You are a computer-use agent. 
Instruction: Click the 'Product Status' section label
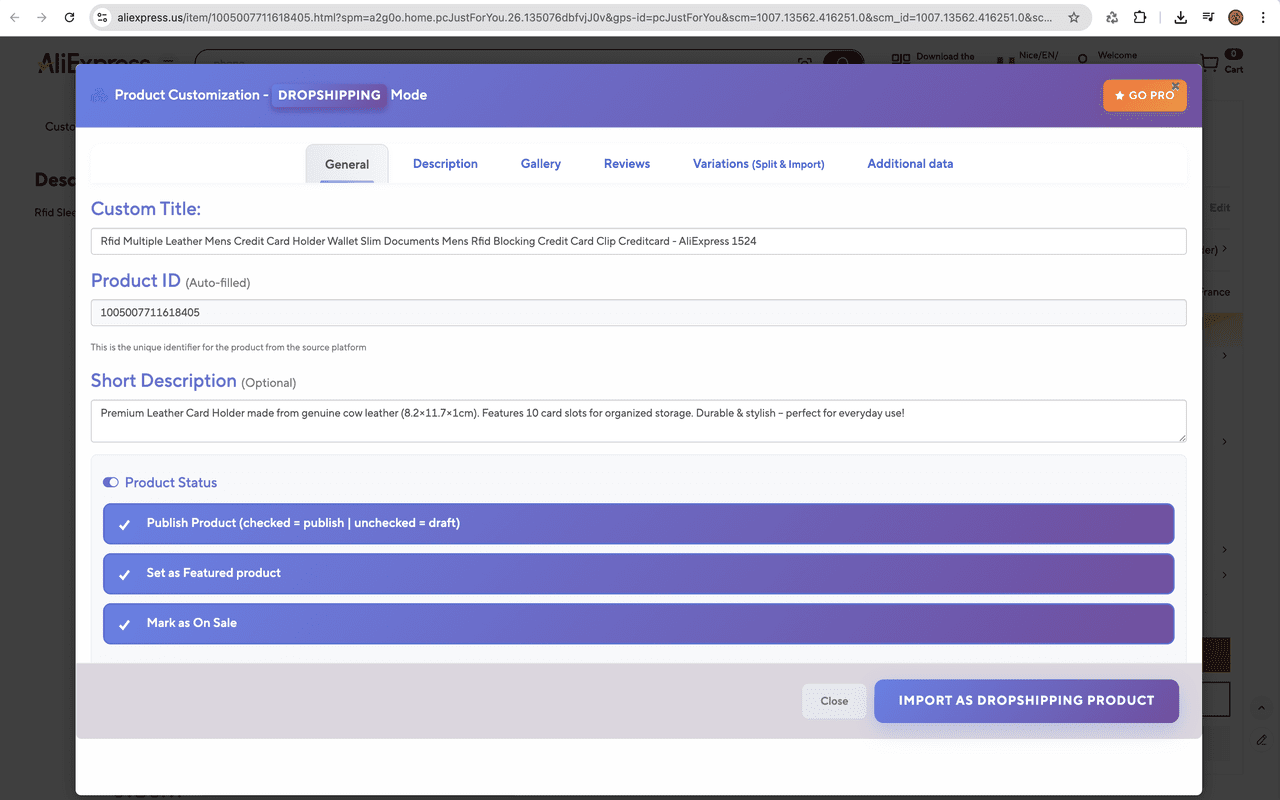[x=171, y=483]
